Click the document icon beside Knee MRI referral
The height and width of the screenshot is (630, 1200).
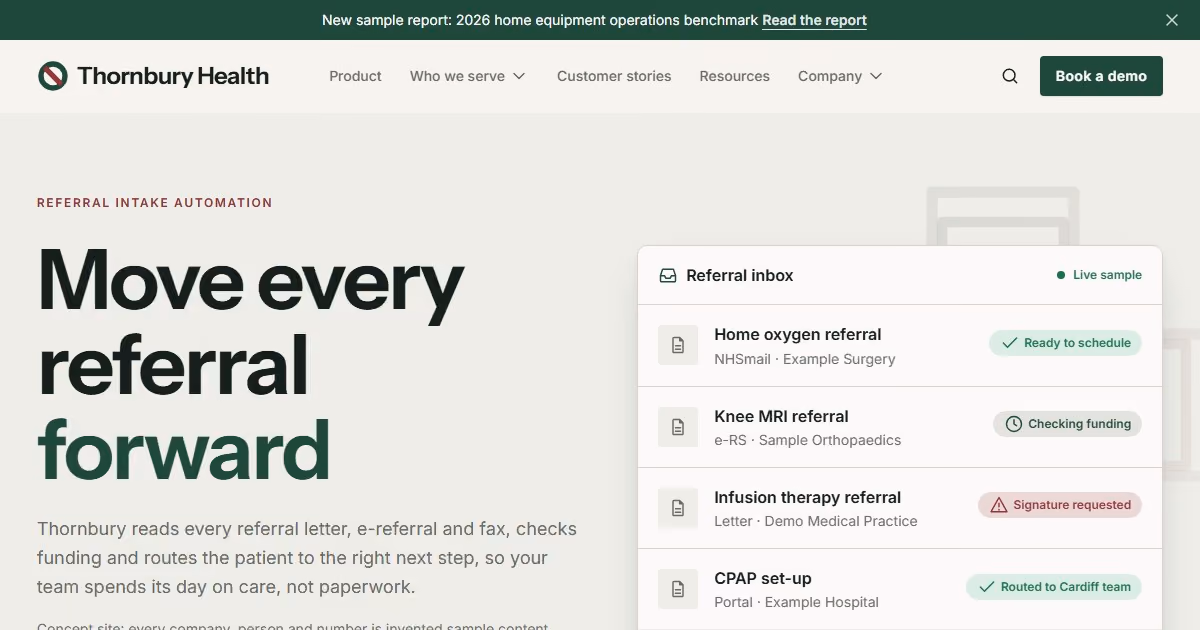tap(678, 427)
